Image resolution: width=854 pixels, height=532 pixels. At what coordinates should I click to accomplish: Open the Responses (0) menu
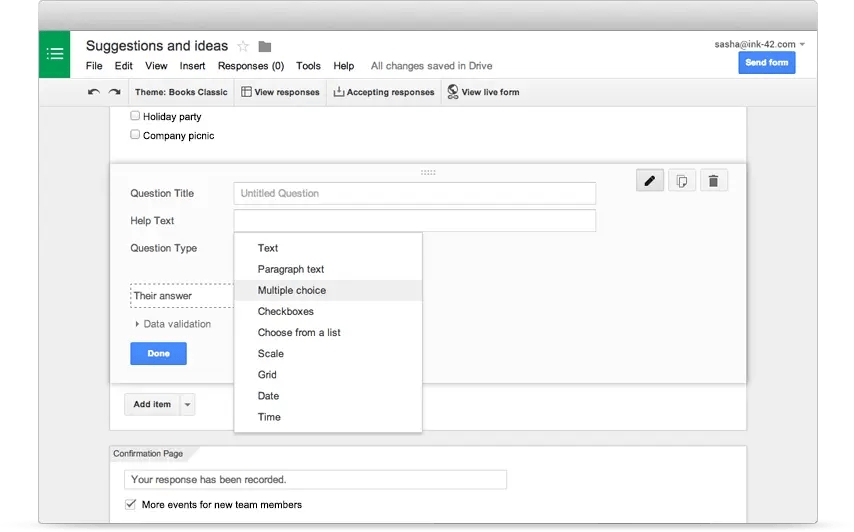coord(251,66)
